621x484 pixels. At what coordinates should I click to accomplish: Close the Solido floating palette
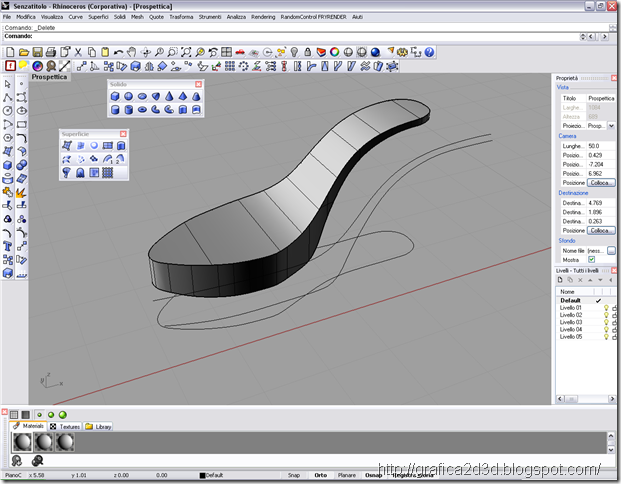(x=198, y=84)
